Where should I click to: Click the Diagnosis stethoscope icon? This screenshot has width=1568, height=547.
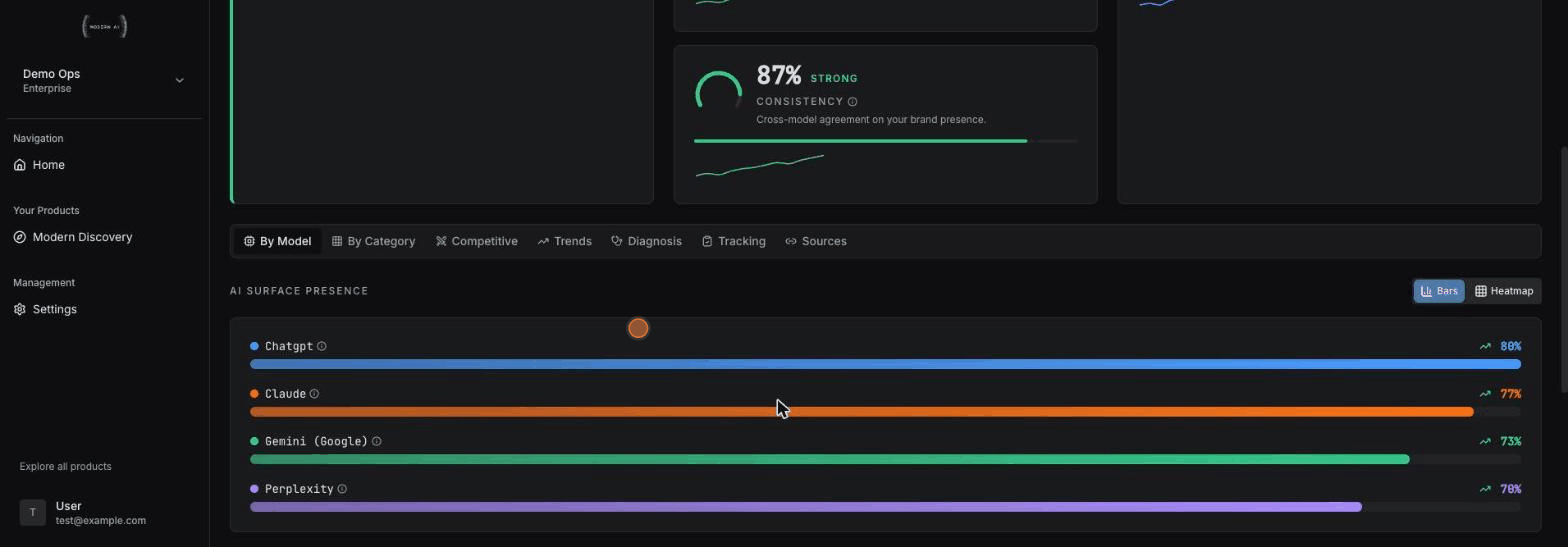(x=617, y=241)
